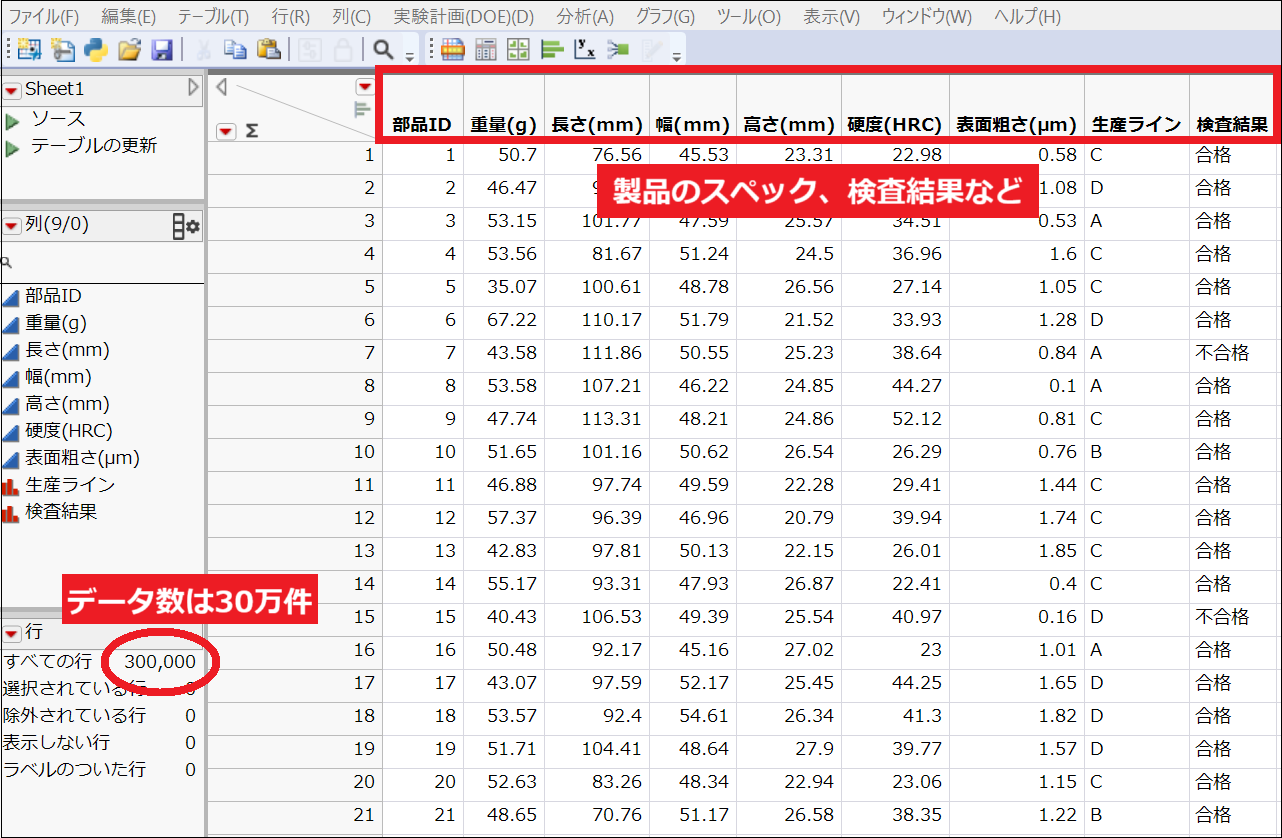The image size is (1282, 838).
Task: Open 行 panel red triangle menu
Action: pyautogui.click(x=11, y=633)
